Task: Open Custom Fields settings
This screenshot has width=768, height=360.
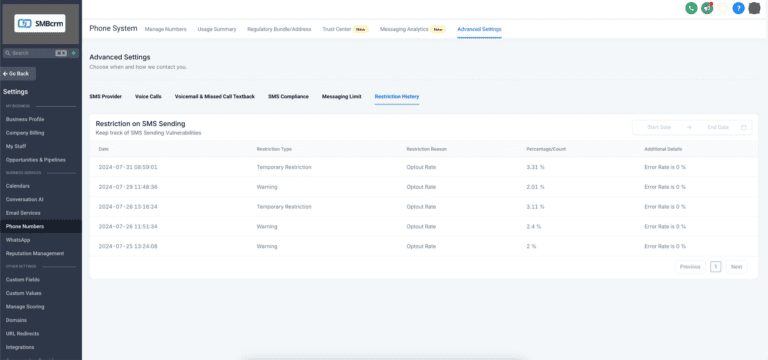Action: click(x=23, y=280)
